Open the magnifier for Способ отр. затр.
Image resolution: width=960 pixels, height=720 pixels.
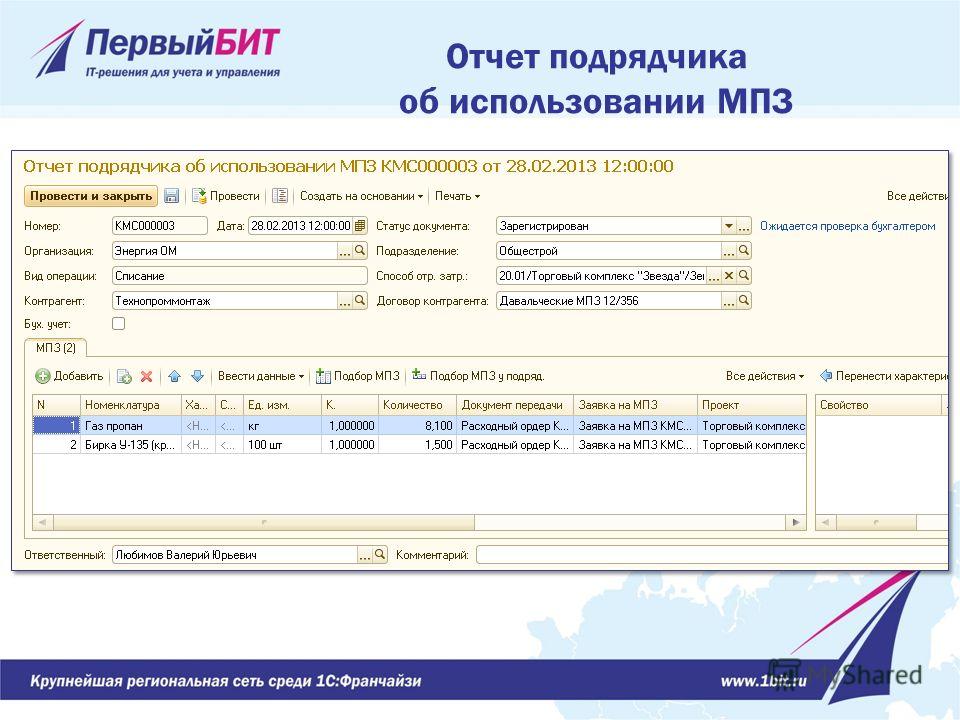coord(744,276)
